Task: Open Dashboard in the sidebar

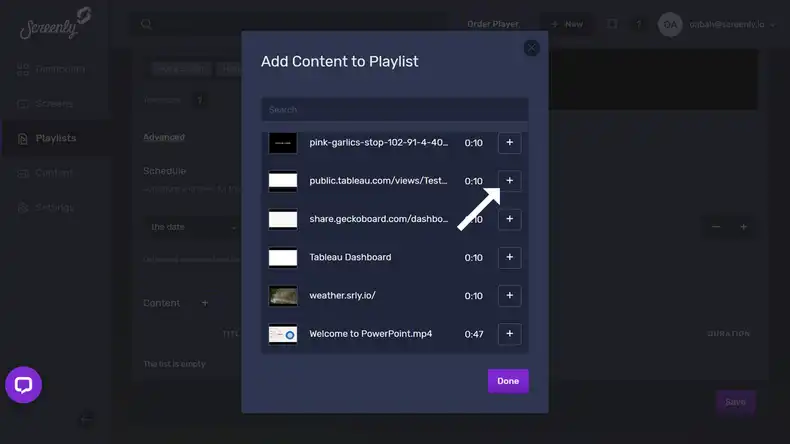Action: (50, 69)
